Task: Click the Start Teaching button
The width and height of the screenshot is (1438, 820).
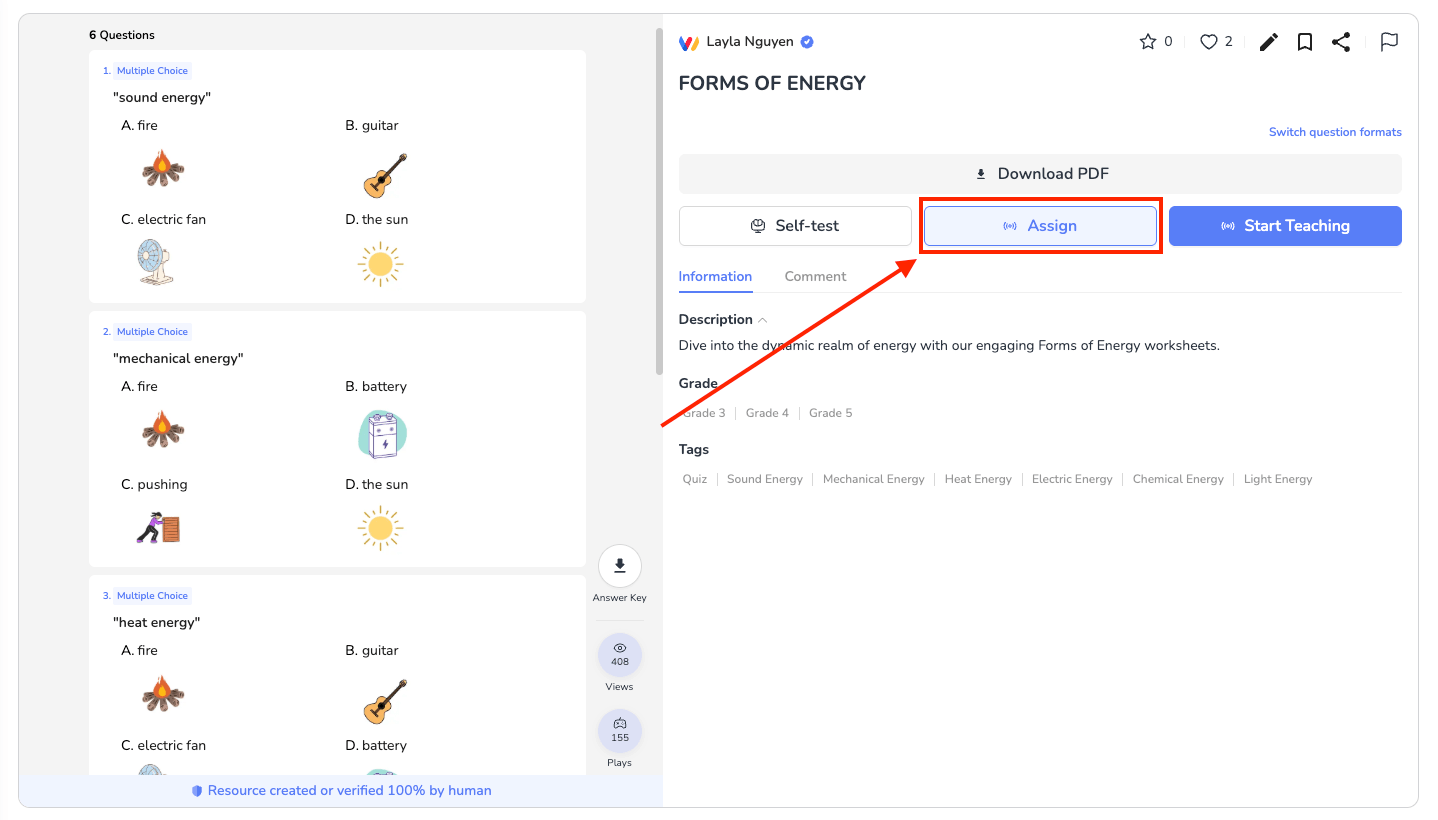Action: tap(1285, 226)
